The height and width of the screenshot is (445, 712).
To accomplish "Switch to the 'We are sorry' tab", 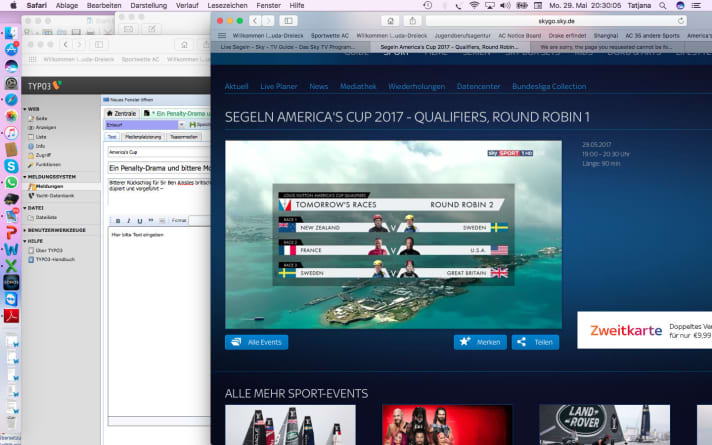I will tap(608, 47).
